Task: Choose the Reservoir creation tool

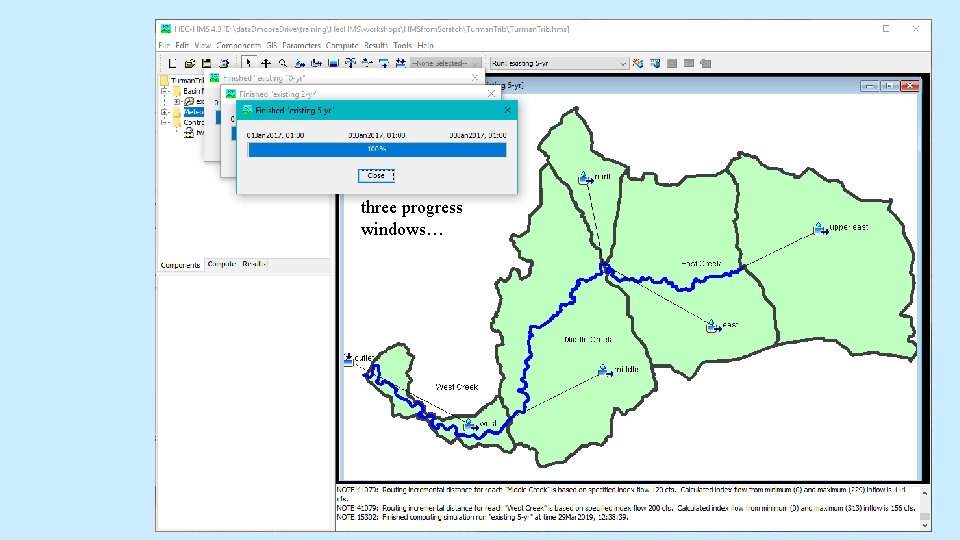Action: click(334, 63)
